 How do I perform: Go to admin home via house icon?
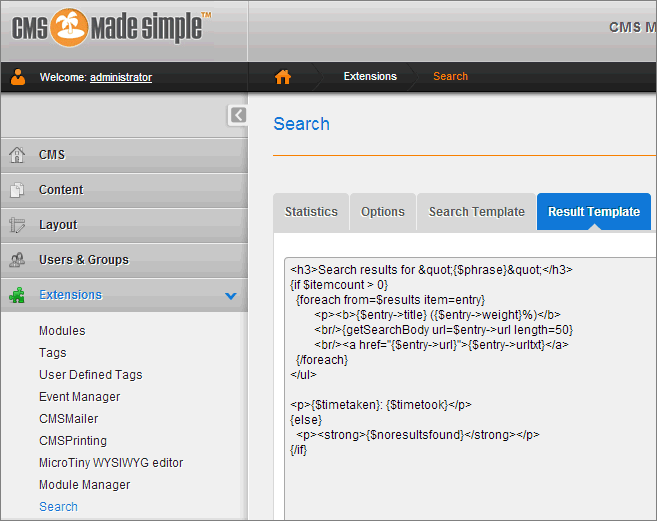(283, 77)
